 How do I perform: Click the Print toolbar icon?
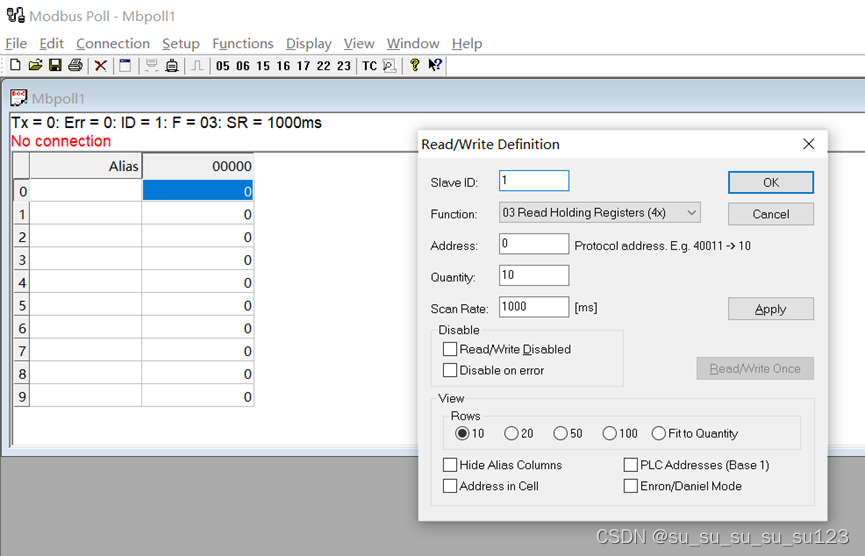(75, 66)
